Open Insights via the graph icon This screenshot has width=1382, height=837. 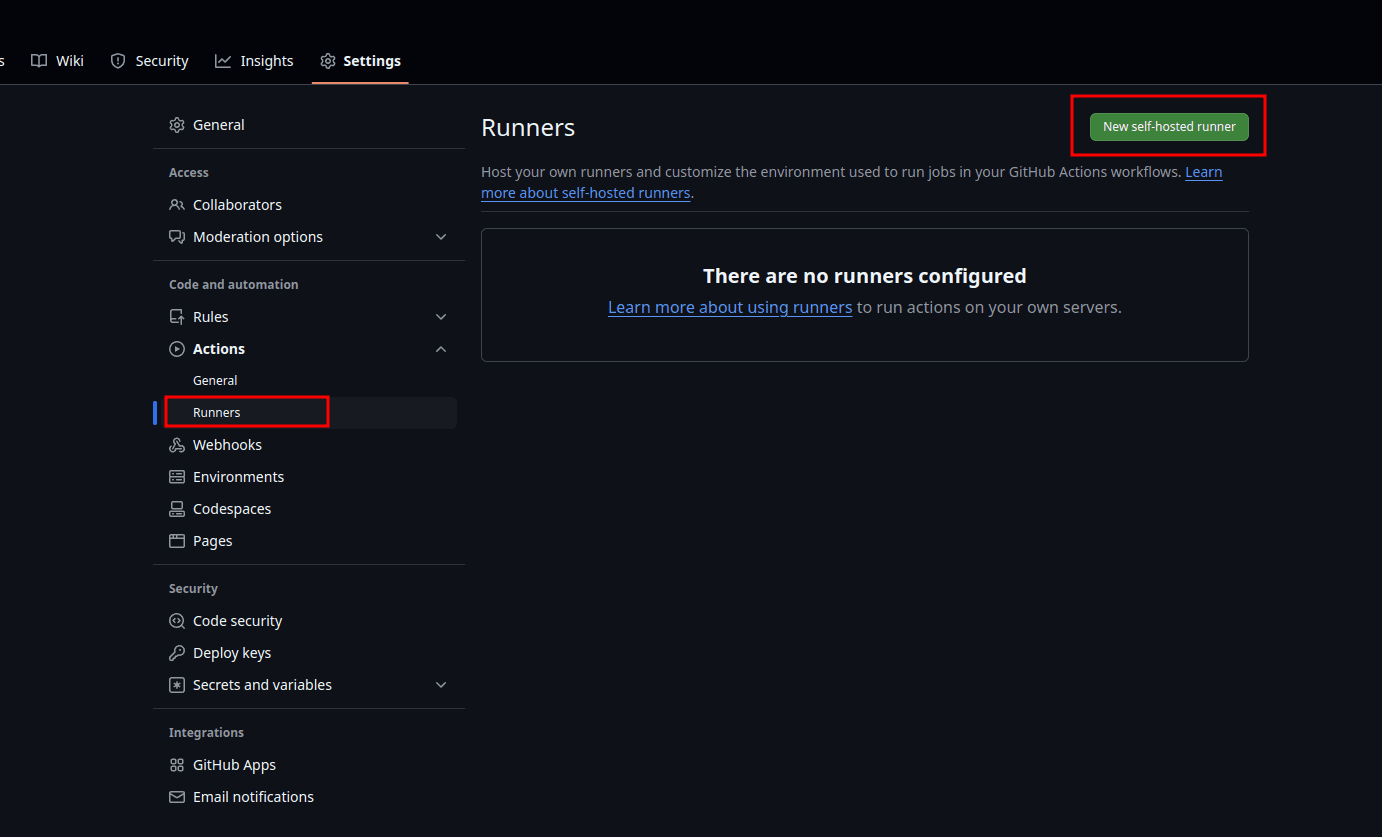pos(222,60)
